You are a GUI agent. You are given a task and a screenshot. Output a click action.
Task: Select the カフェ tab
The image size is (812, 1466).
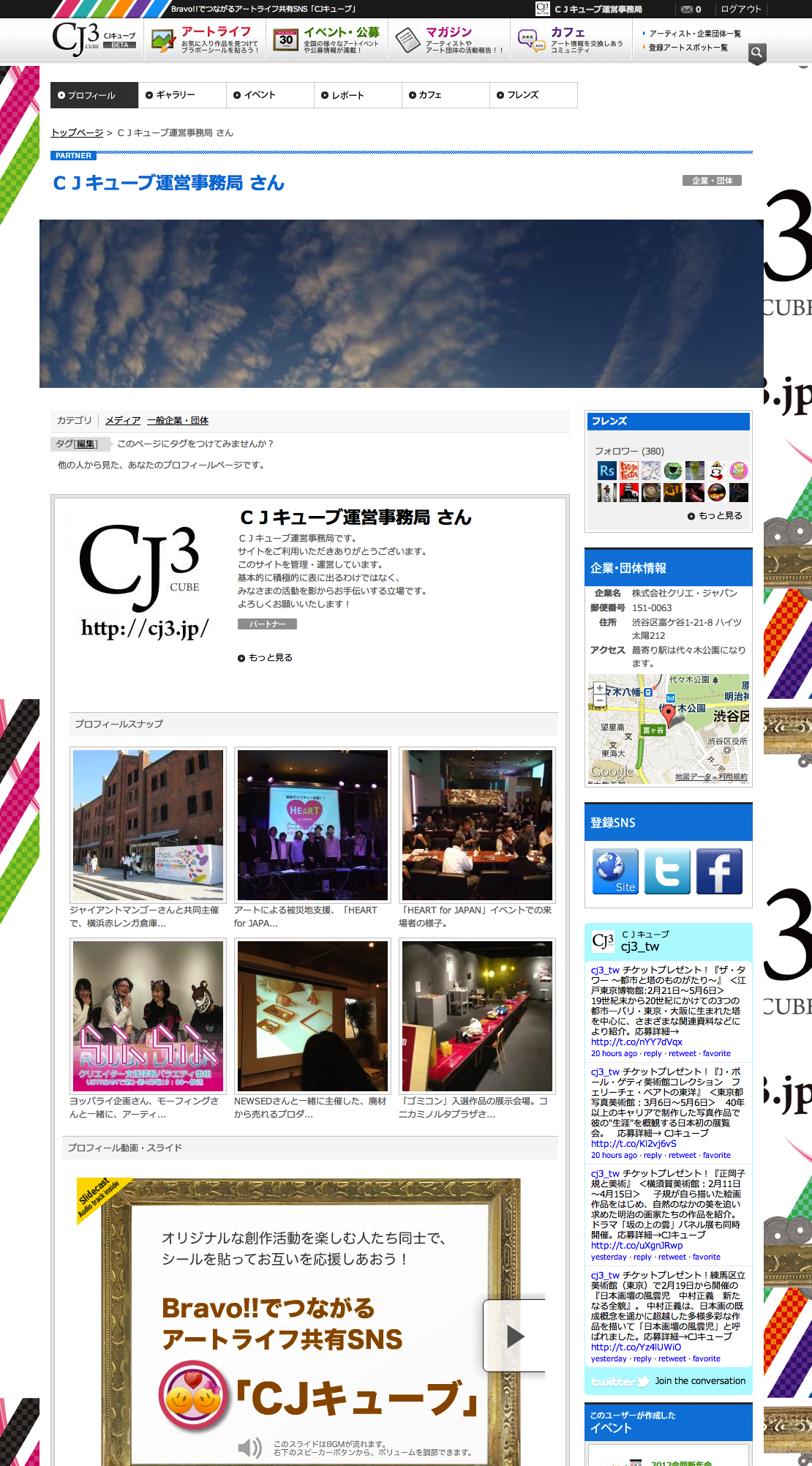click(x=446, y=95)
